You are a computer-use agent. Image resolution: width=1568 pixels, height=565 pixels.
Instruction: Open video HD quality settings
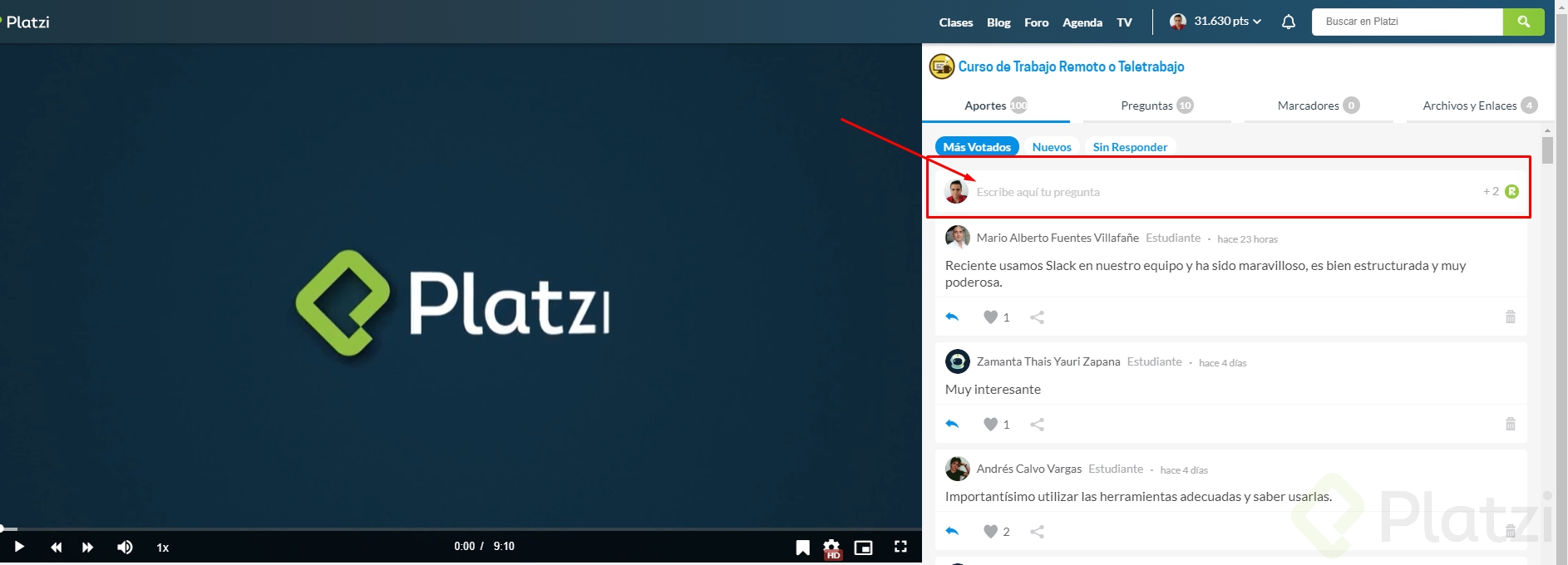pos(832,548)
